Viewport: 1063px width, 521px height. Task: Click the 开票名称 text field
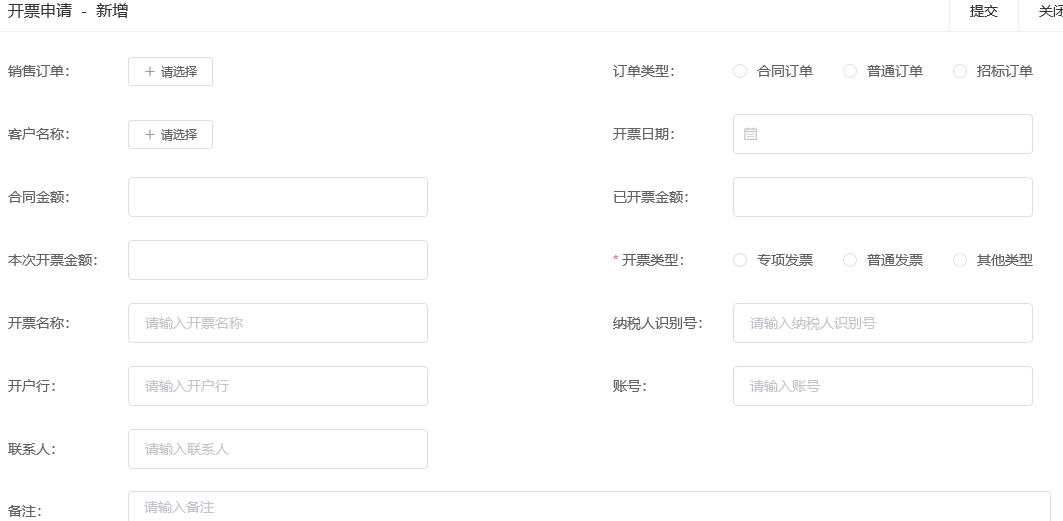pos(278,323)
